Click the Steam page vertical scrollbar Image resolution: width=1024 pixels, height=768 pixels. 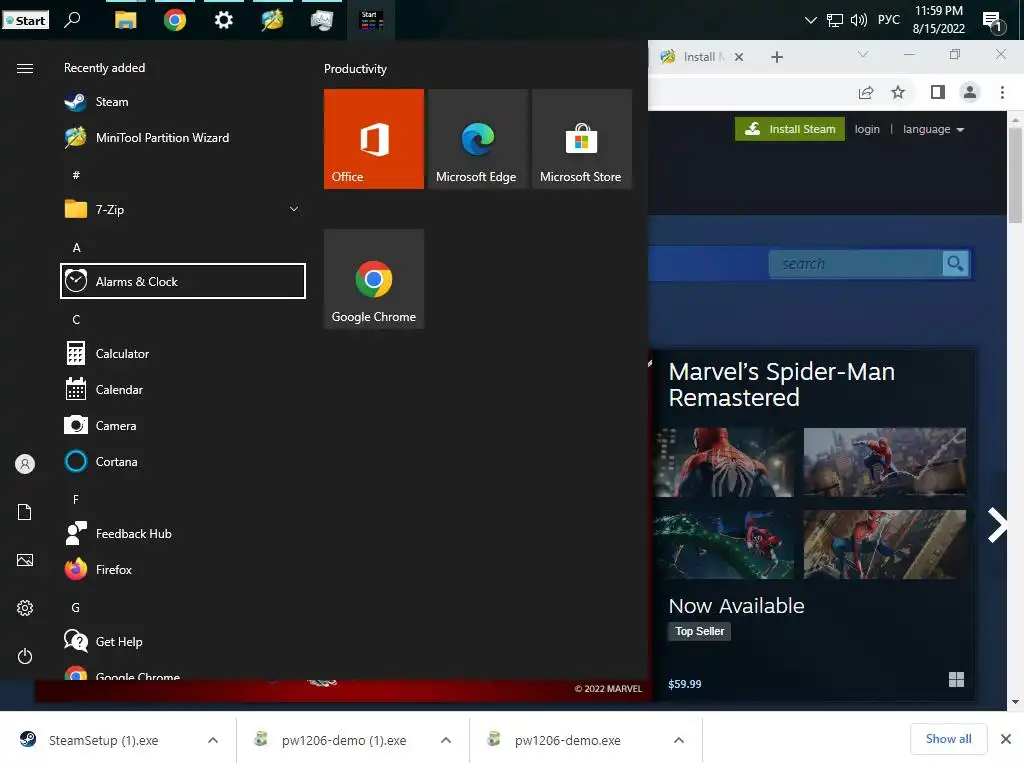(x=1015, y=175)
